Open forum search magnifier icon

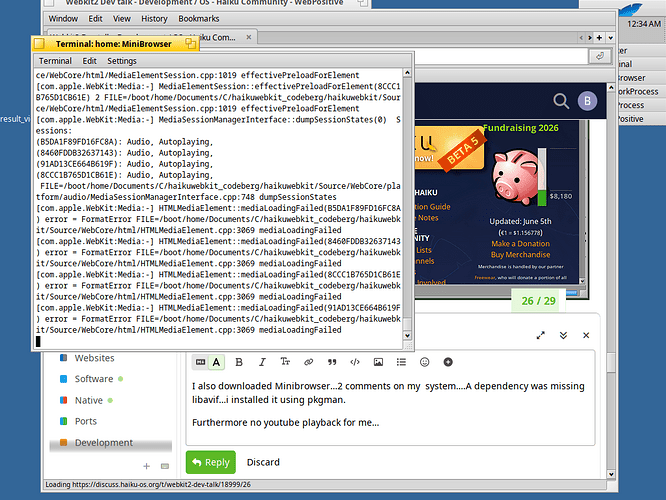[561, 101]
